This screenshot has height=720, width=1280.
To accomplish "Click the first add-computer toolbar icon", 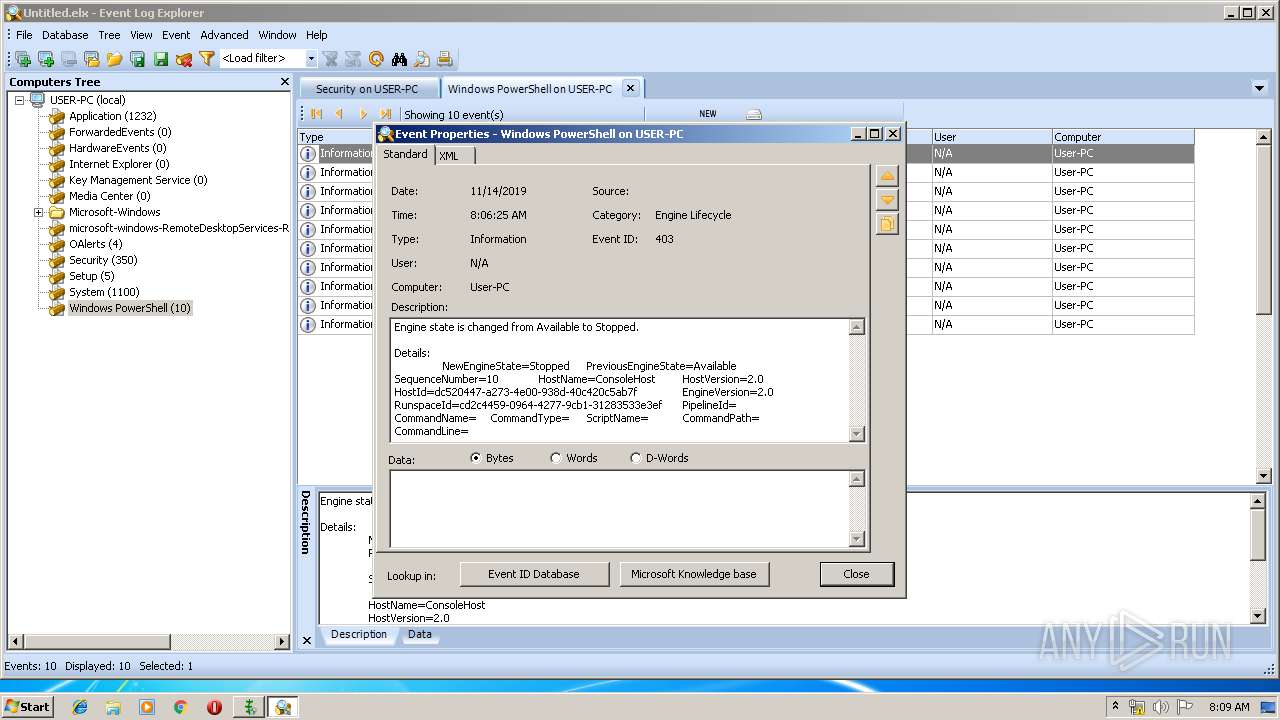I will [x=23, y=59].
